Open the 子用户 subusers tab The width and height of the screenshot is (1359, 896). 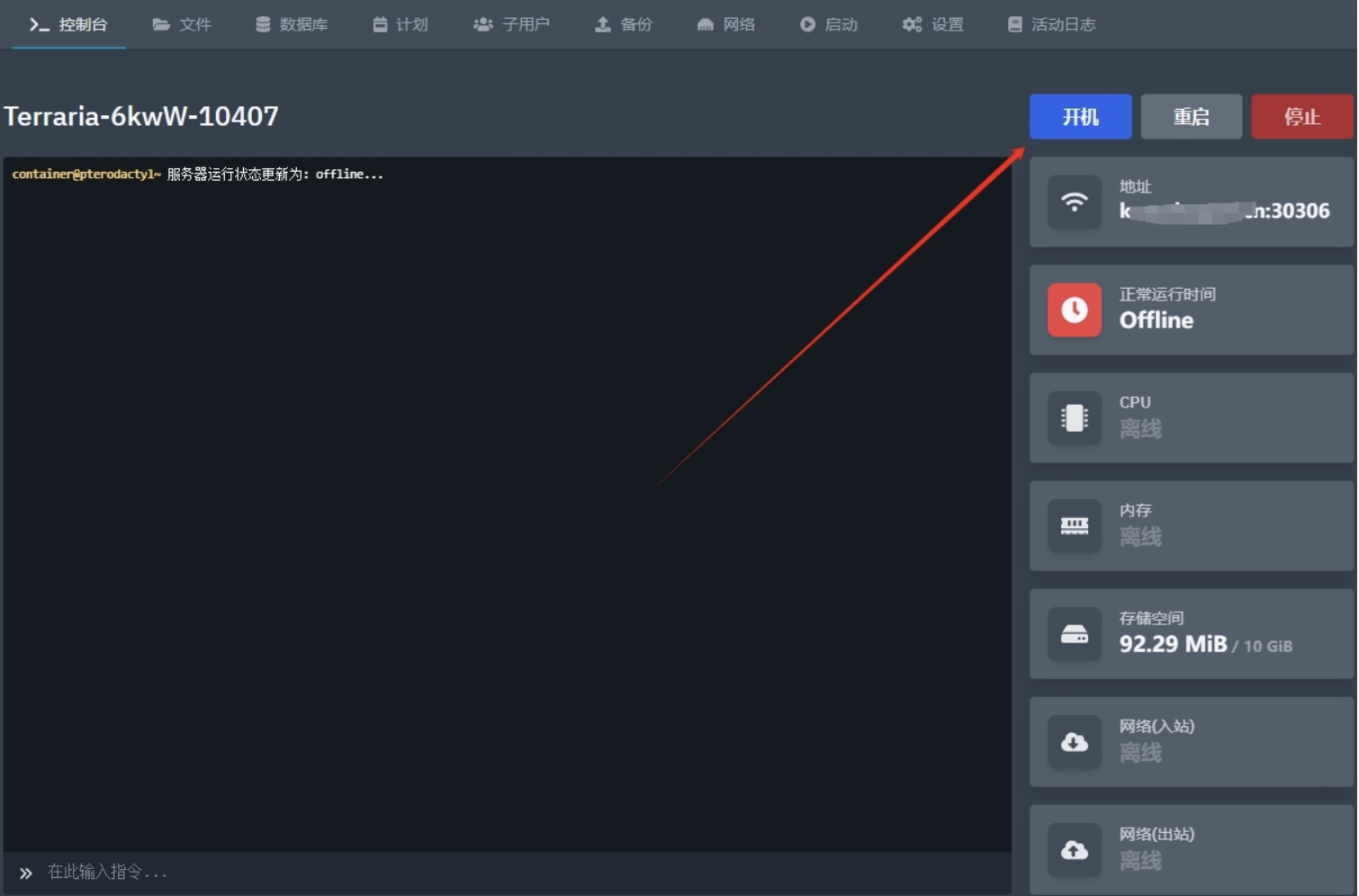click(x=511, y=24)
